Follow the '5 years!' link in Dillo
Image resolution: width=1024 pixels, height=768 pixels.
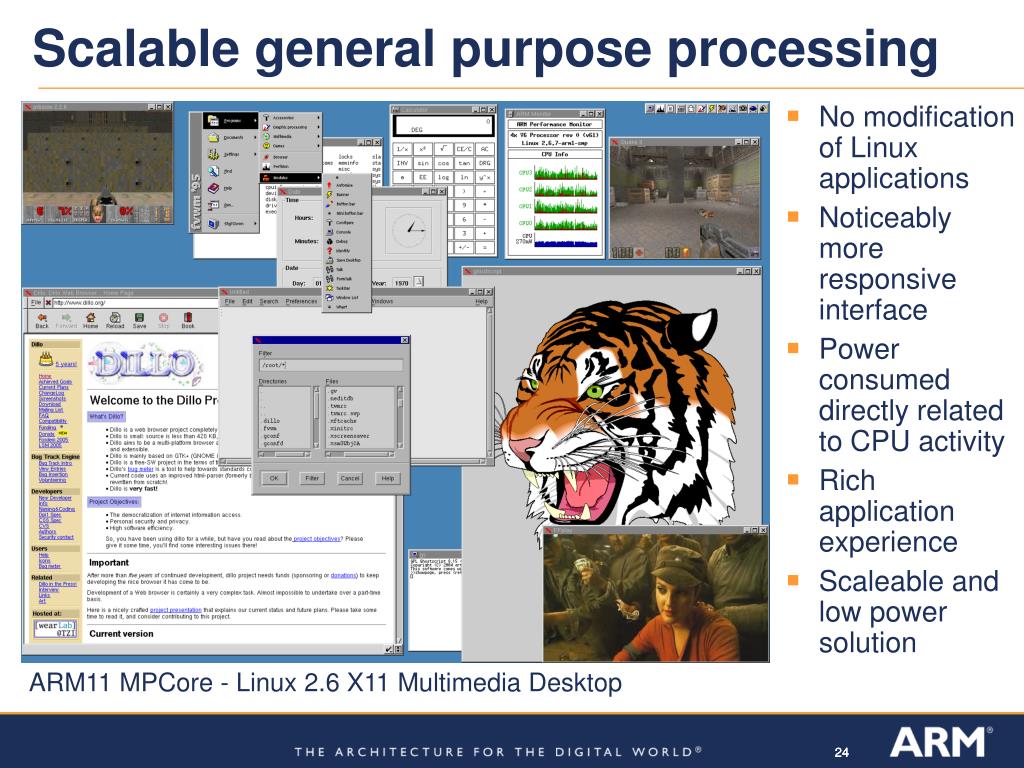click(66, 364)
